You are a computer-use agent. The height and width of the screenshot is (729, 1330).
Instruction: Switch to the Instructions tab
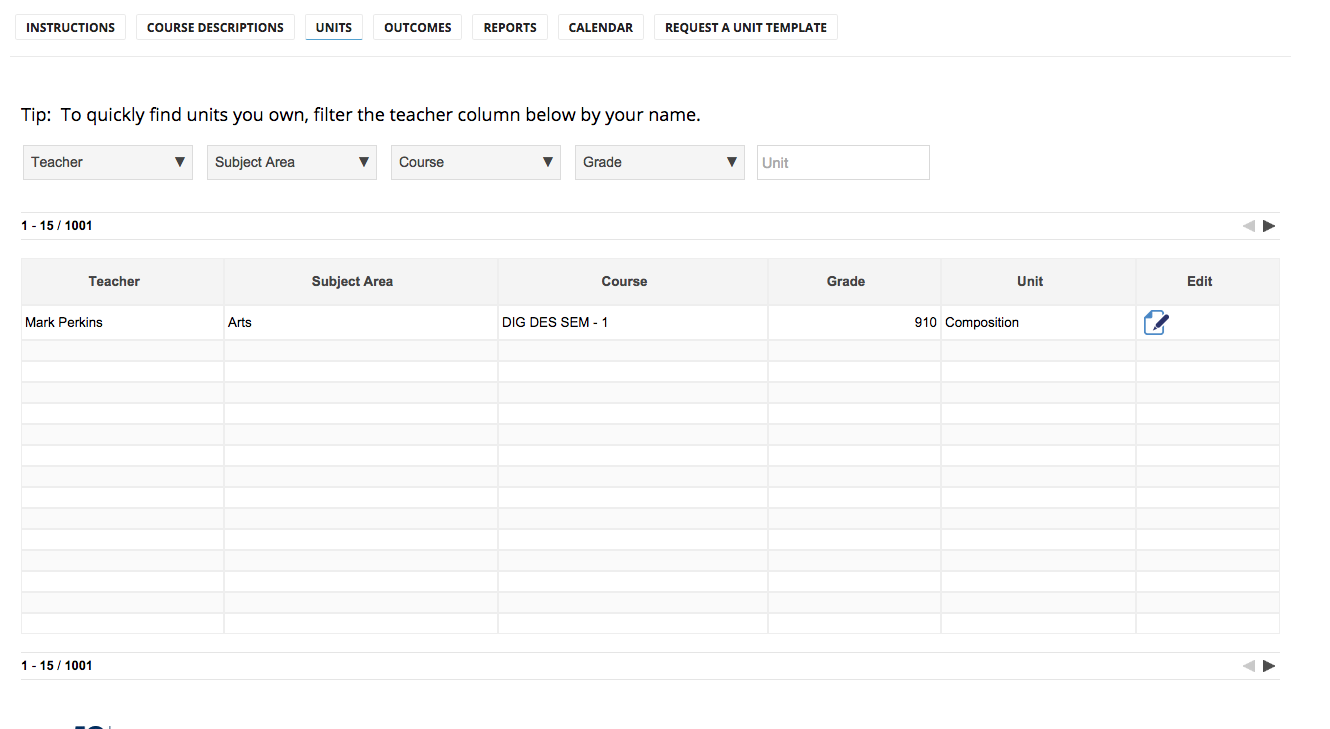[70, 28]
